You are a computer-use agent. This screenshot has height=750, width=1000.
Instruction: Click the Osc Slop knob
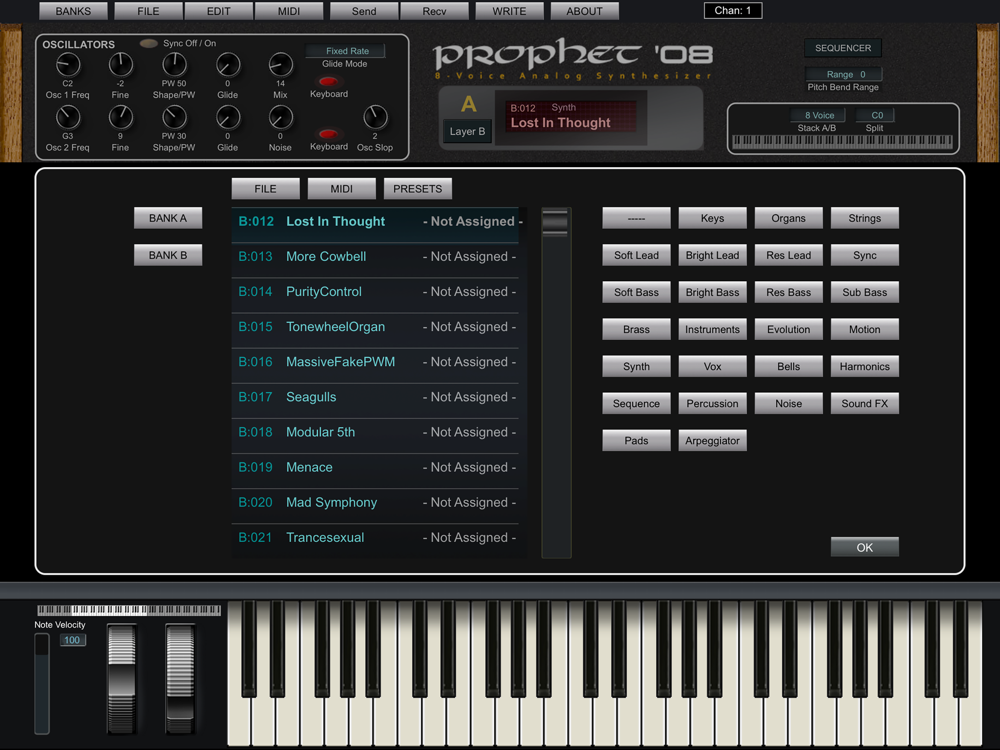click(x=375, y=117)
